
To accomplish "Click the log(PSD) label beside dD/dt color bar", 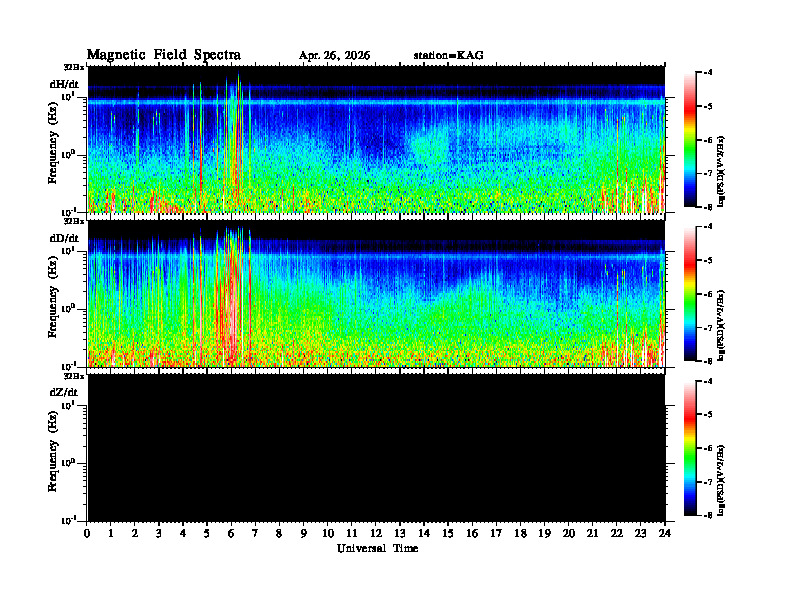I will coord(721,326).
